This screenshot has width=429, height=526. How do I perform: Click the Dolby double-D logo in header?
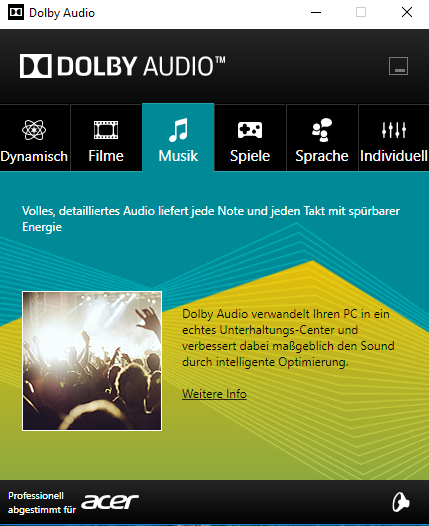tap(36, 66)
